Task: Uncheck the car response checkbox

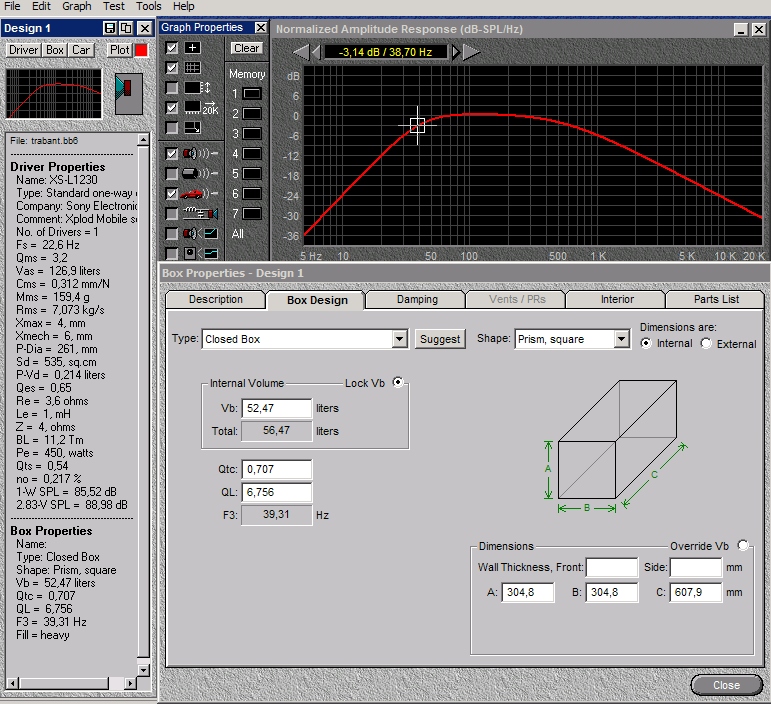Action: 172,193
